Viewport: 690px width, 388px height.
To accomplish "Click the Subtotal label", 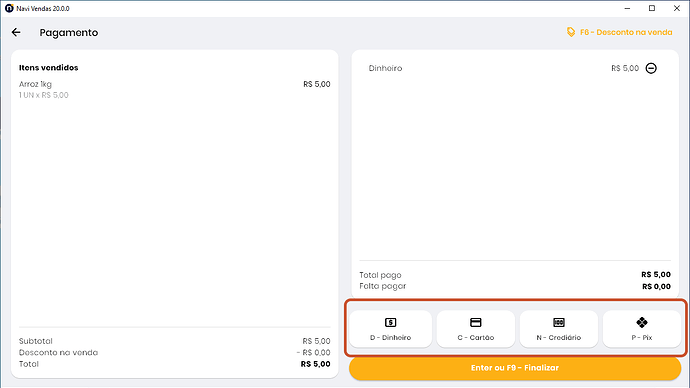I will [36, 341].
